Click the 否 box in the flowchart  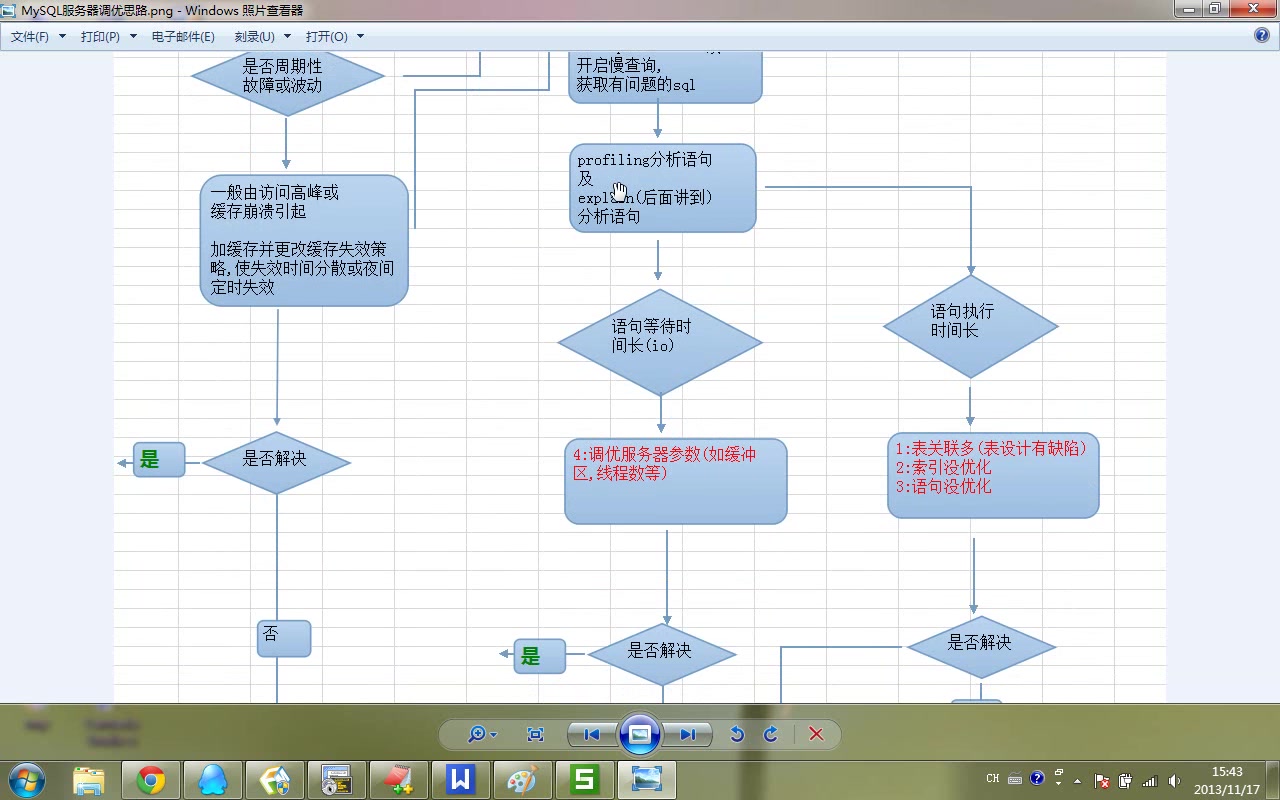coord(284,638)
